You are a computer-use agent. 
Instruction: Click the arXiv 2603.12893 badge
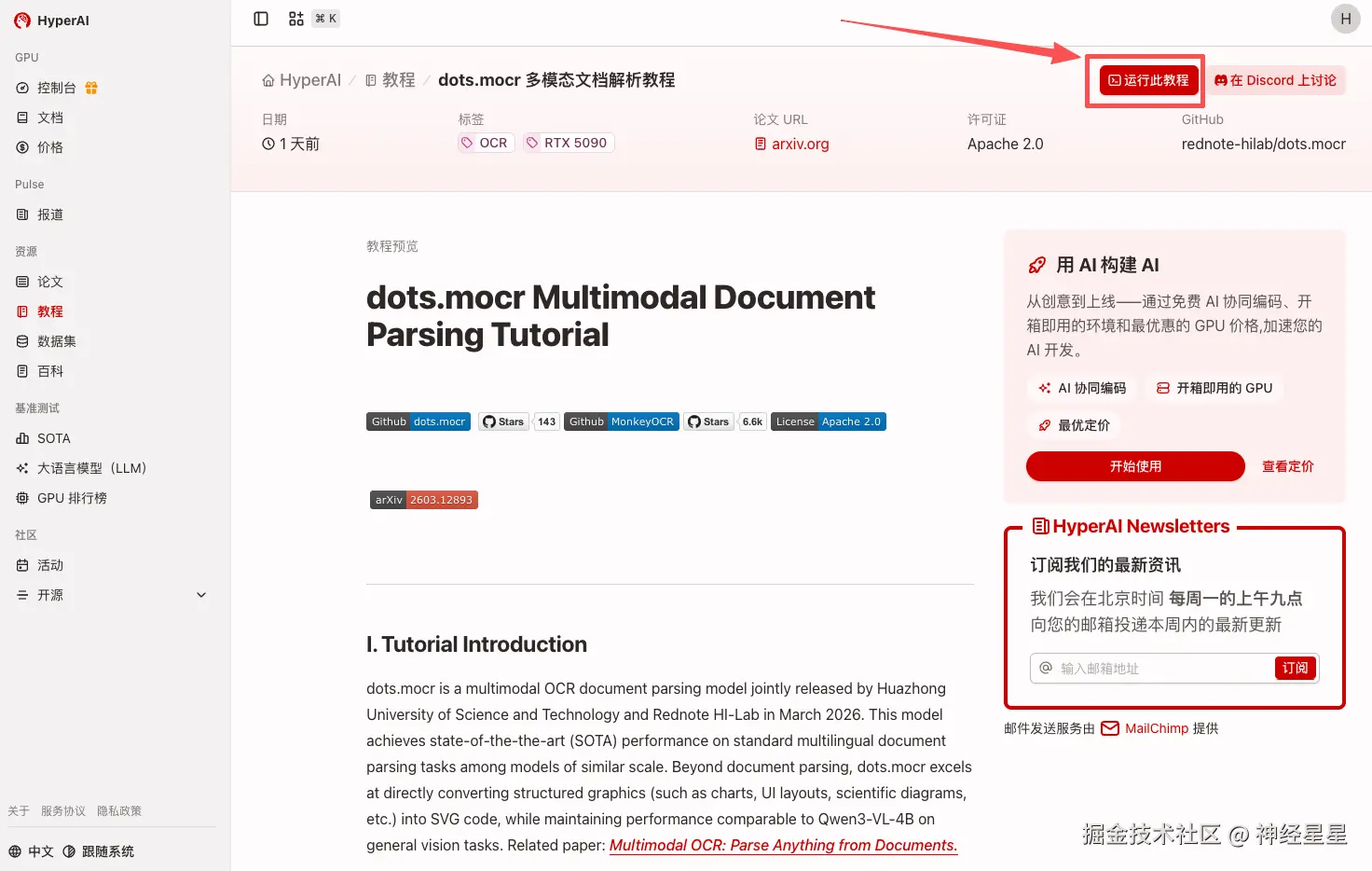(424, 500)
